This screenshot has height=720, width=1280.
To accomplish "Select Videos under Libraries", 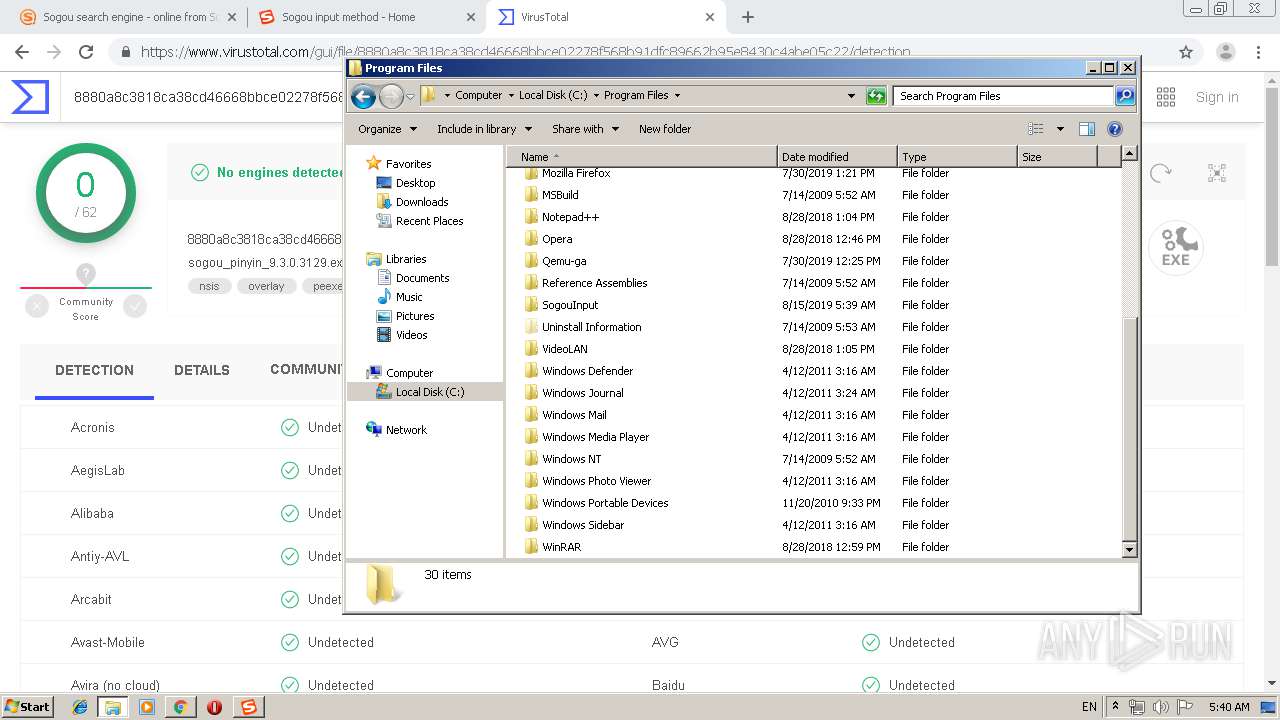I will [x=411, y=335].
